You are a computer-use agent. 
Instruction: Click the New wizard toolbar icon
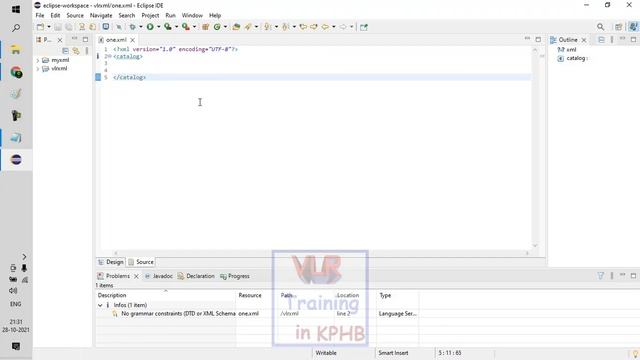click(x=40, y=27)
